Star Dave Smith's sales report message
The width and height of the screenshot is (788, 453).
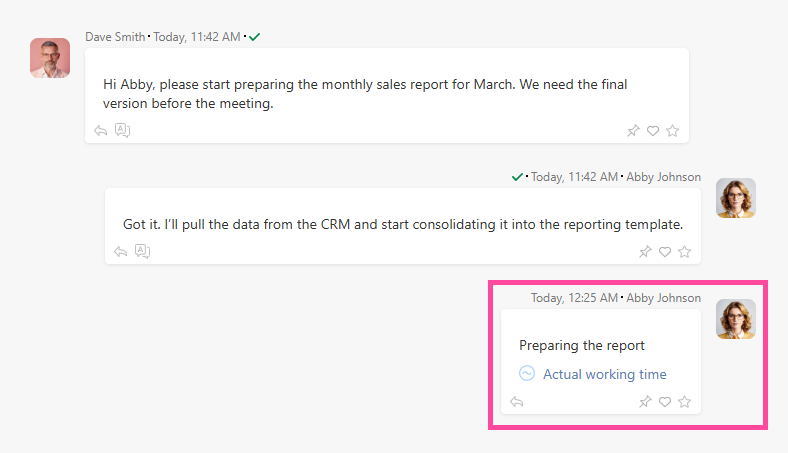(672, 131)
